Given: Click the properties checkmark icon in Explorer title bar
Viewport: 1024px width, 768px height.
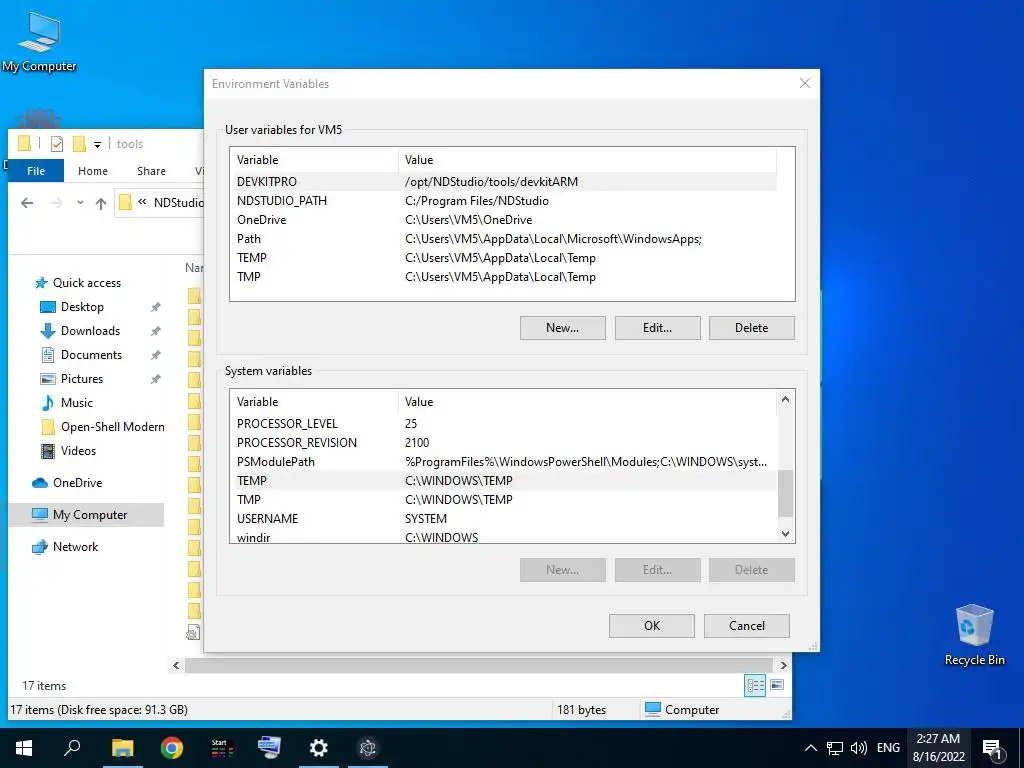Looking at the screenshot, I should click(57, 144).
